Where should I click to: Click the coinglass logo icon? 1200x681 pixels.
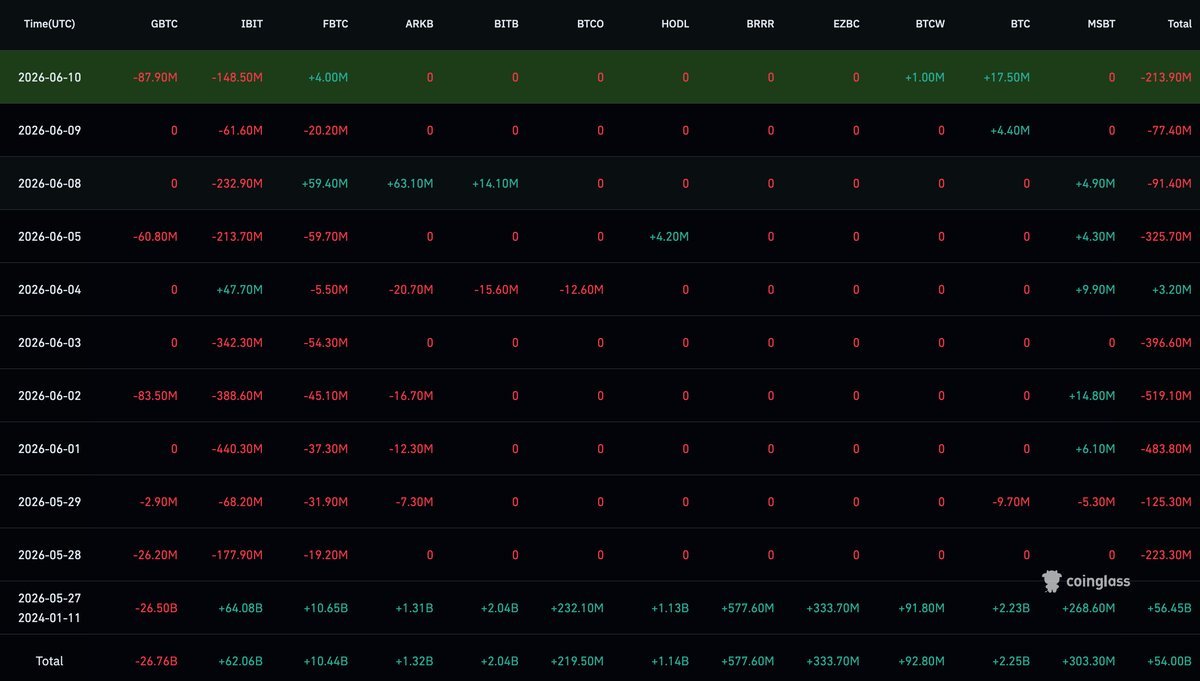(1051, 581)
